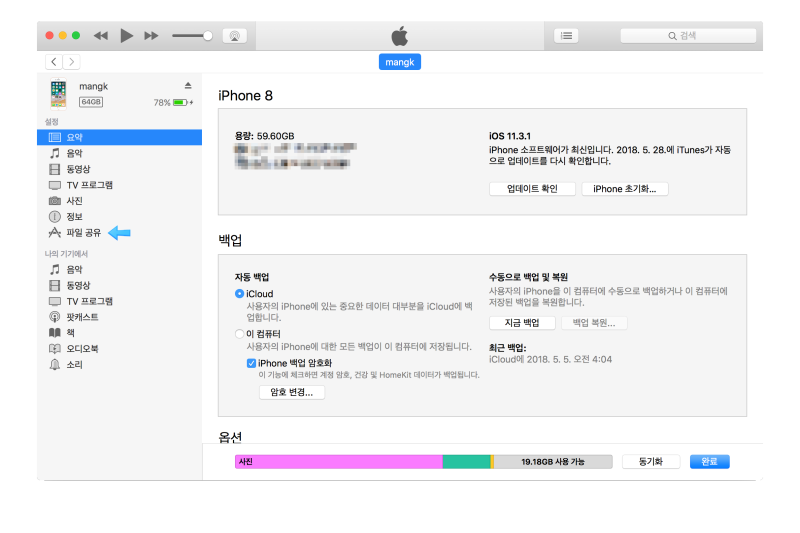
Task: Open the Up Next list icon
Action: (566, 36)
